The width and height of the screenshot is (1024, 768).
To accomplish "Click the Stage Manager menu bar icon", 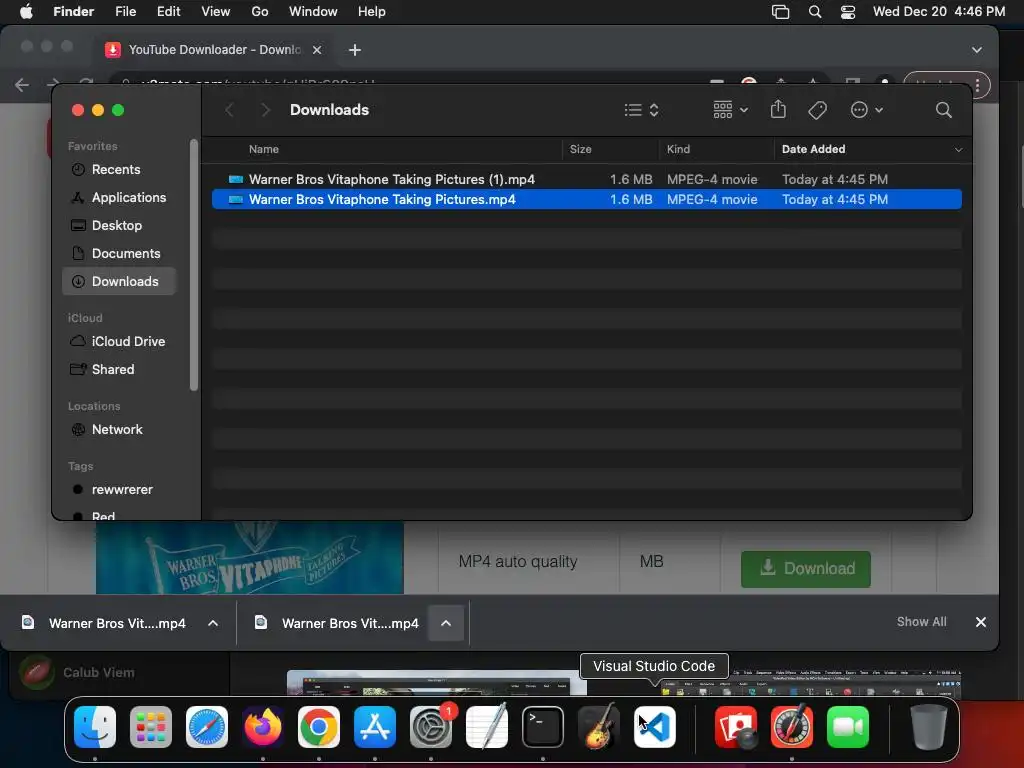I will point(780,12).
